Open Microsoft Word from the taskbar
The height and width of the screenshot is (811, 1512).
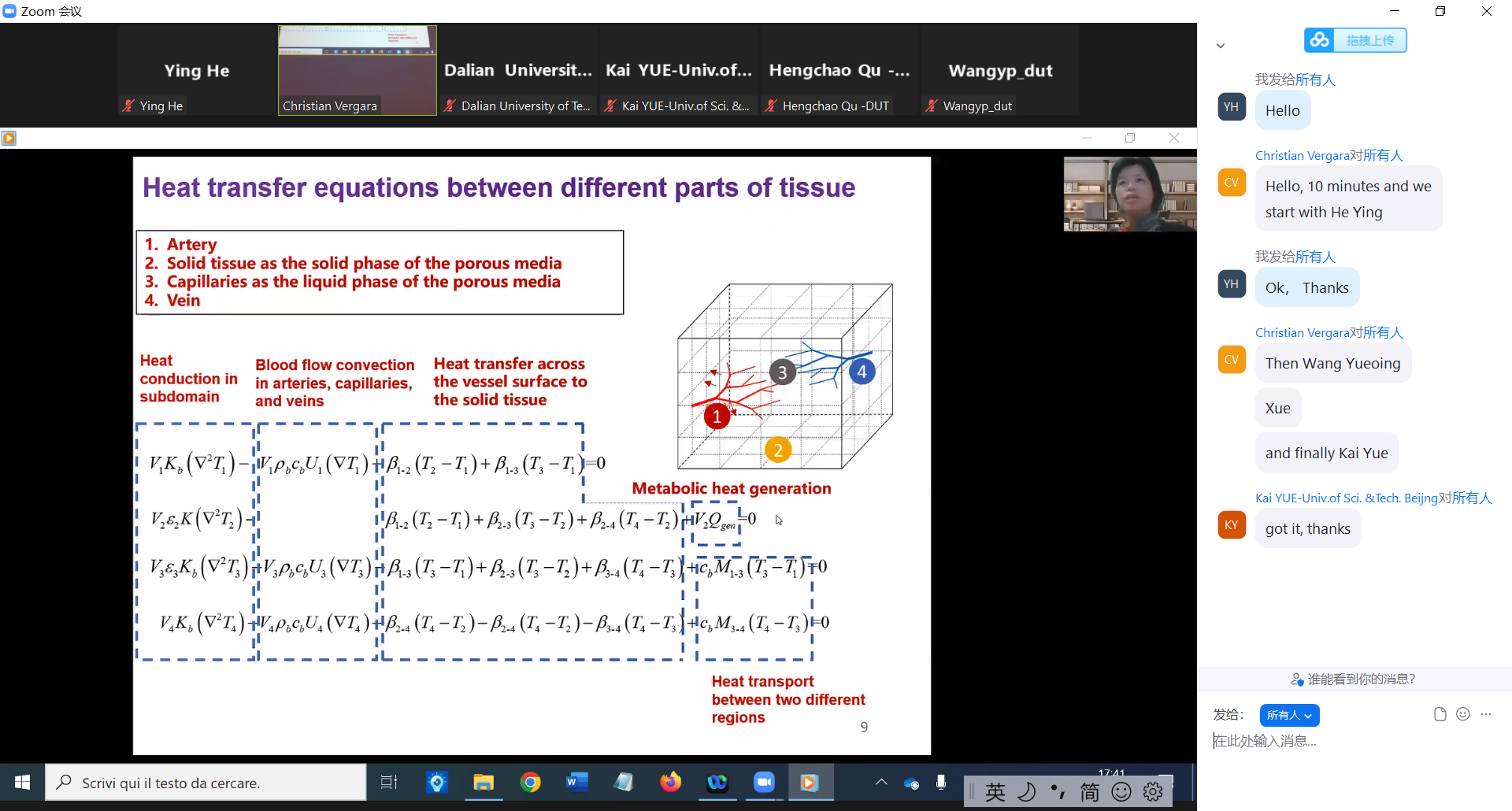pos(577,783)
